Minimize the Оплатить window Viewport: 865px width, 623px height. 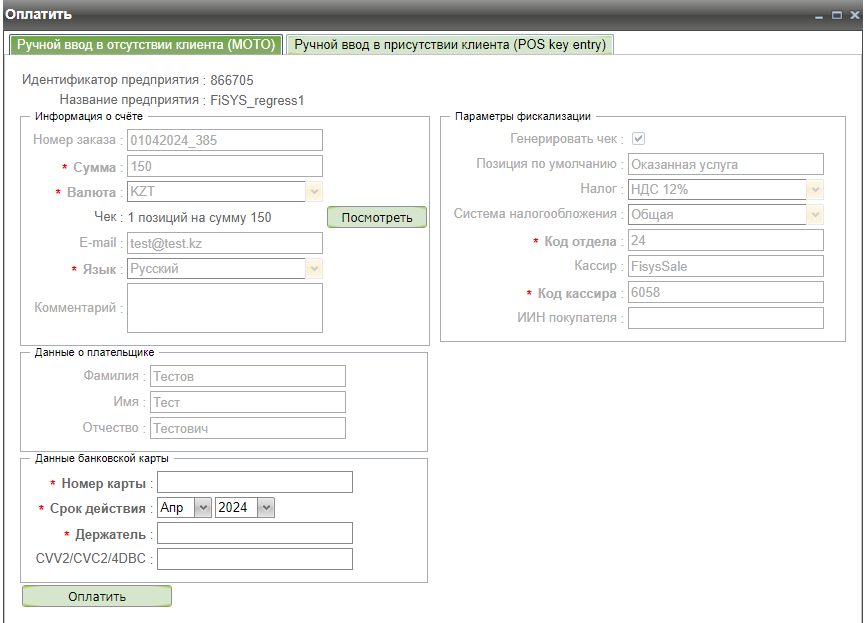820,15
